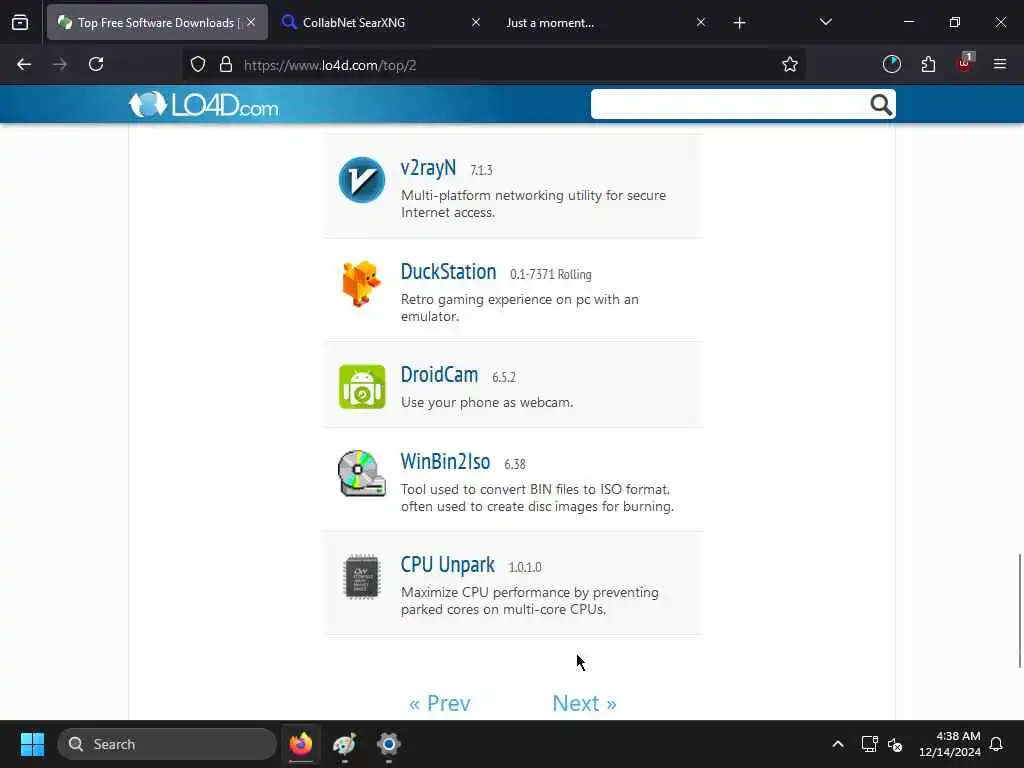Open the CPU Unpark chip icon
This screenshot has height=768, width=1024.
pos(362,577)
